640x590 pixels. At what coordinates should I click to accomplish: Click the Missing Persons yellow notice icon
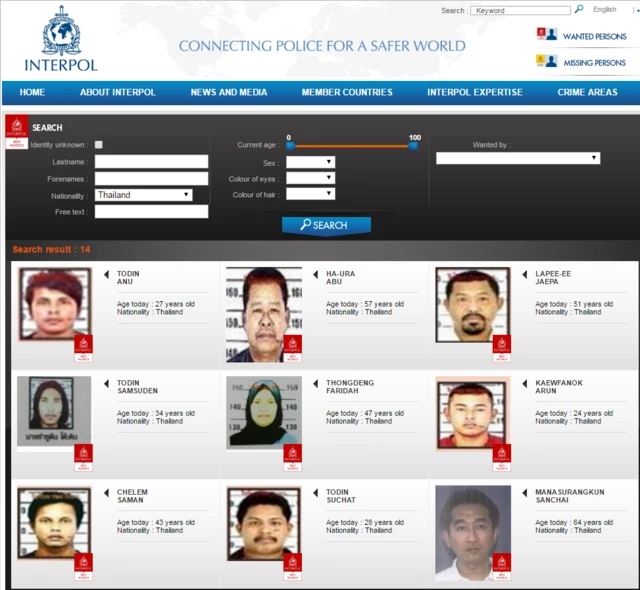click(546, 62)
